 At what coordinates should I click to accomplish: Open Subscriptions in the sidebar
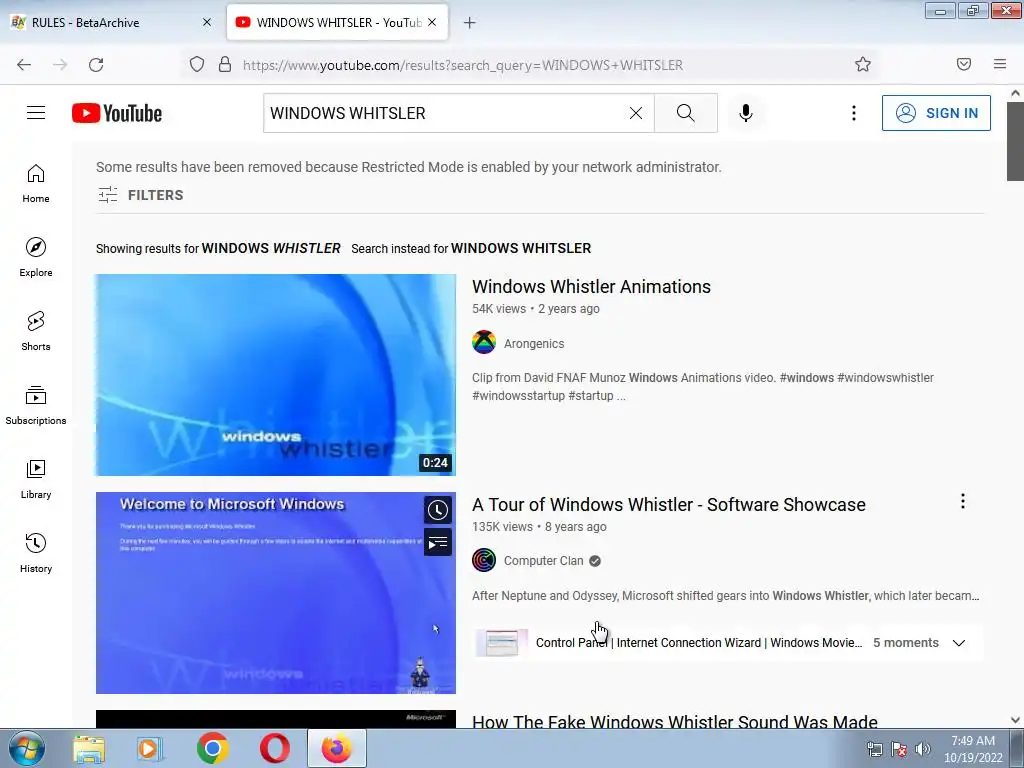point(36,406)
